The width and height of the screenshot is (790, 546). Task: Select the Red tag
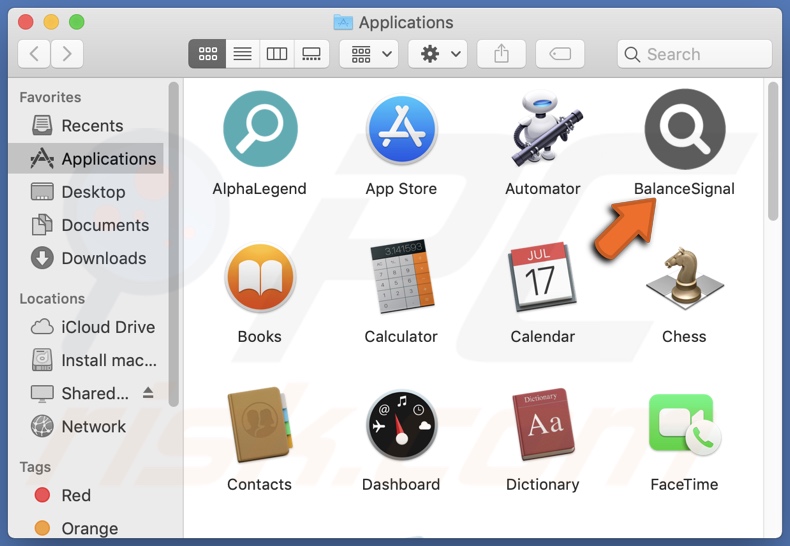pos(86,495)
